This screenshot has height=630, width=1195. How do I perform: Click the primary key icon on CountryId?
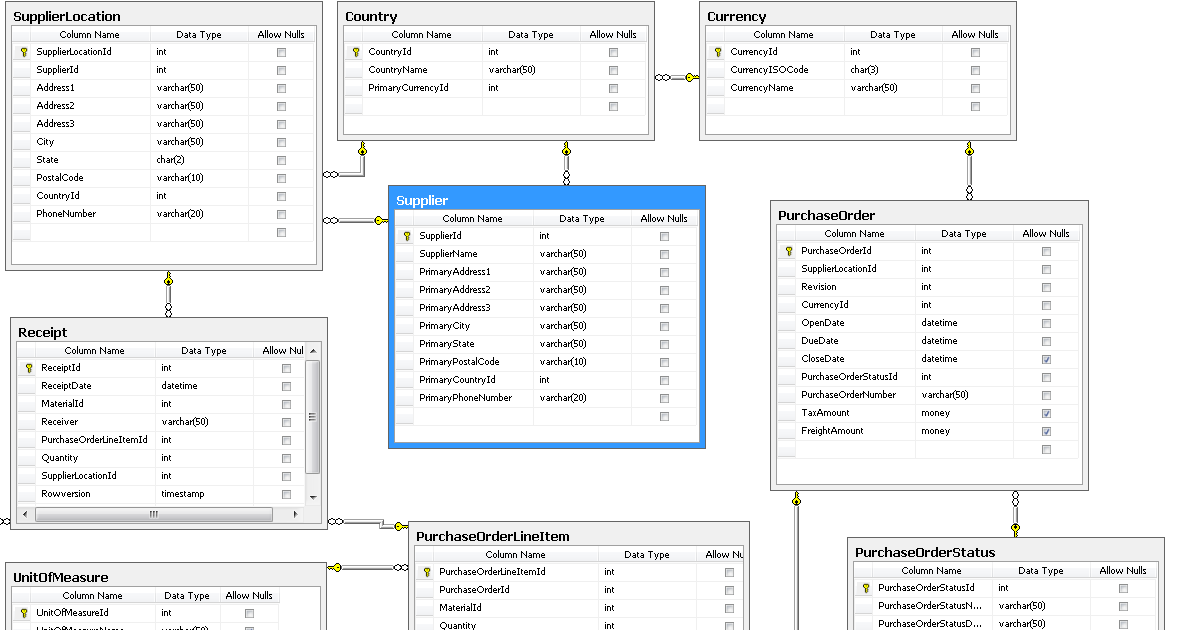tap(355, 51)
